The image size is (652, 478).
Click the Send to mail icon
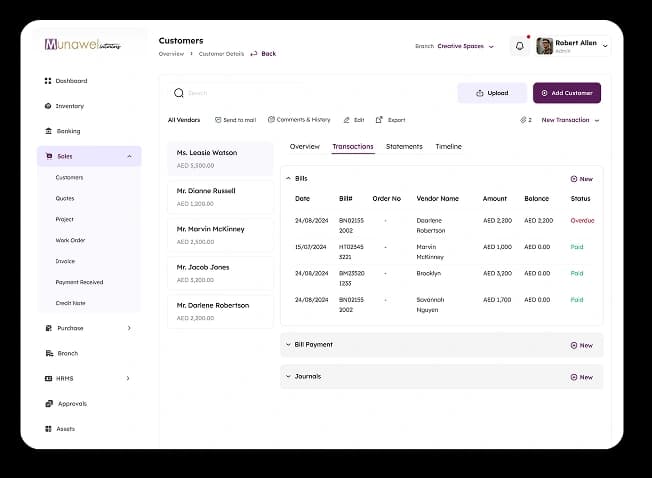click(218, 120)
